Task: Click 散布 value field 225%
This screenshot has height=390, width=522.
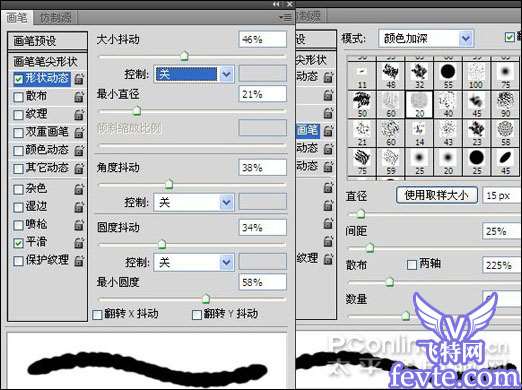Action: 502,265
